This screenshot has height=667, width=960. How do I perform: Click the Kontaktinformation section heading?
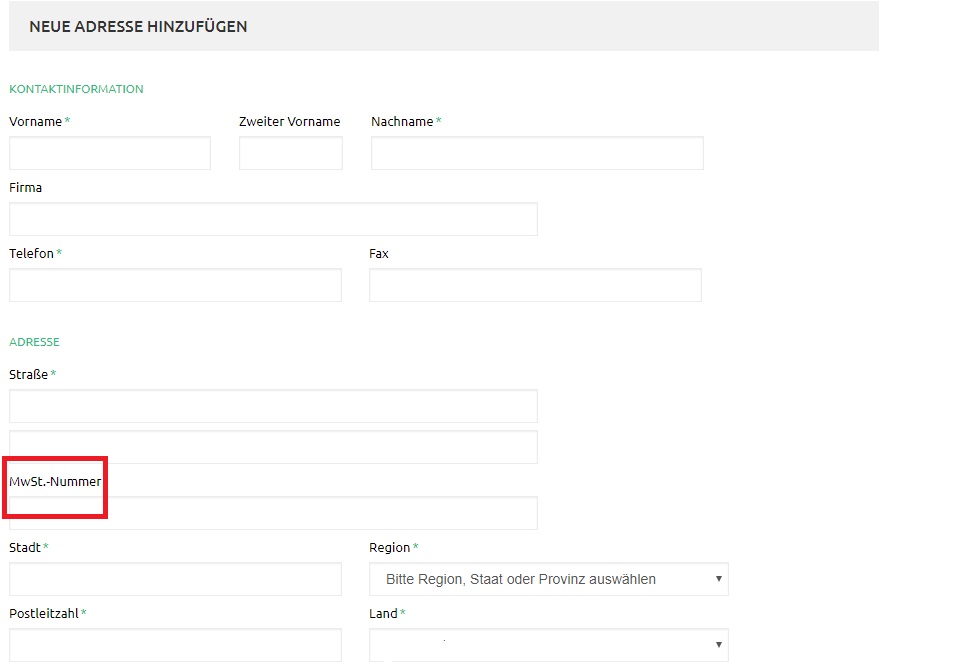click(76, 89)
